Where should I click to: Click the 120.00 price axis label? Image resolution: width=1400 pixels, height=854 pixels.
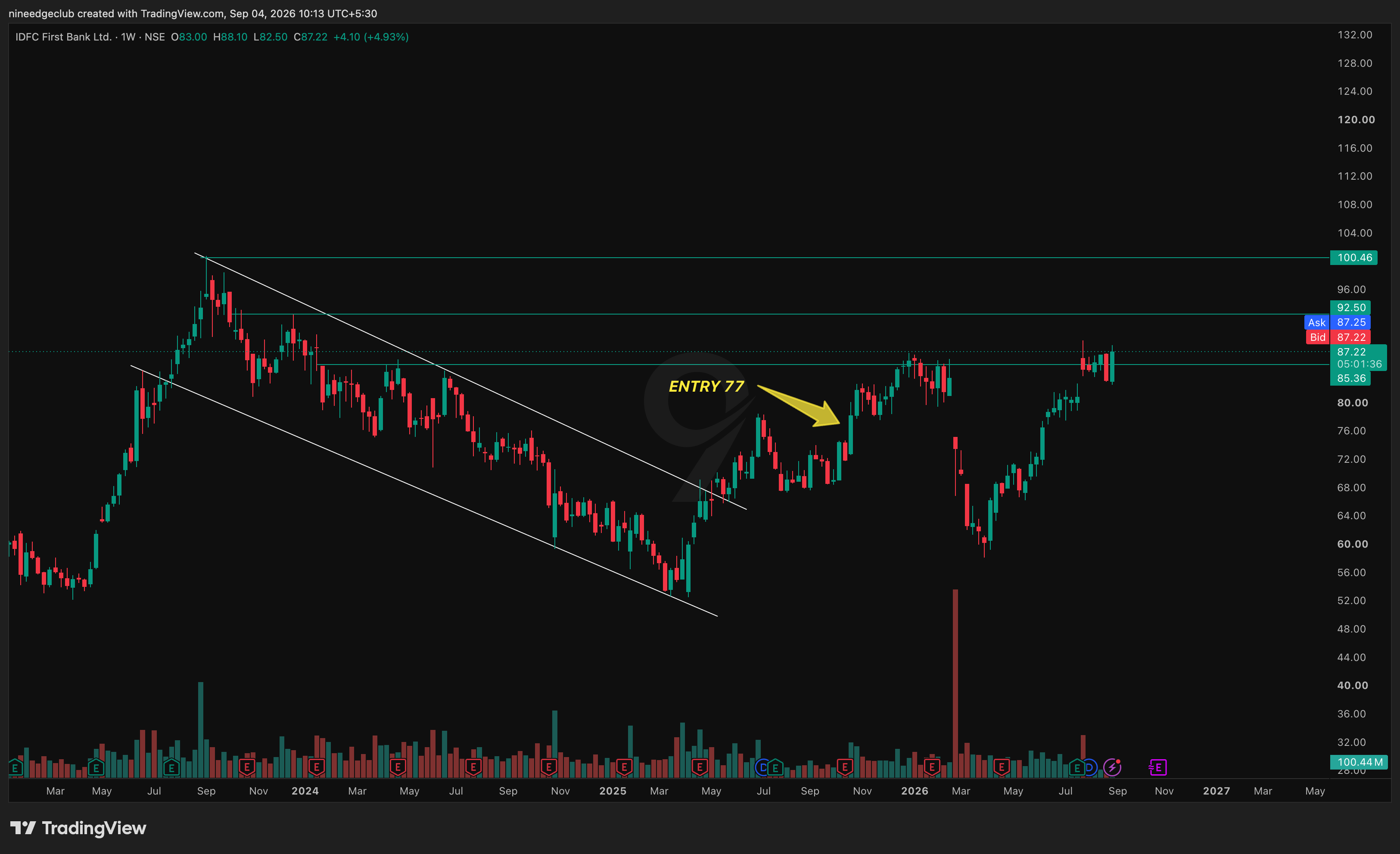[x=1356, y=120]
